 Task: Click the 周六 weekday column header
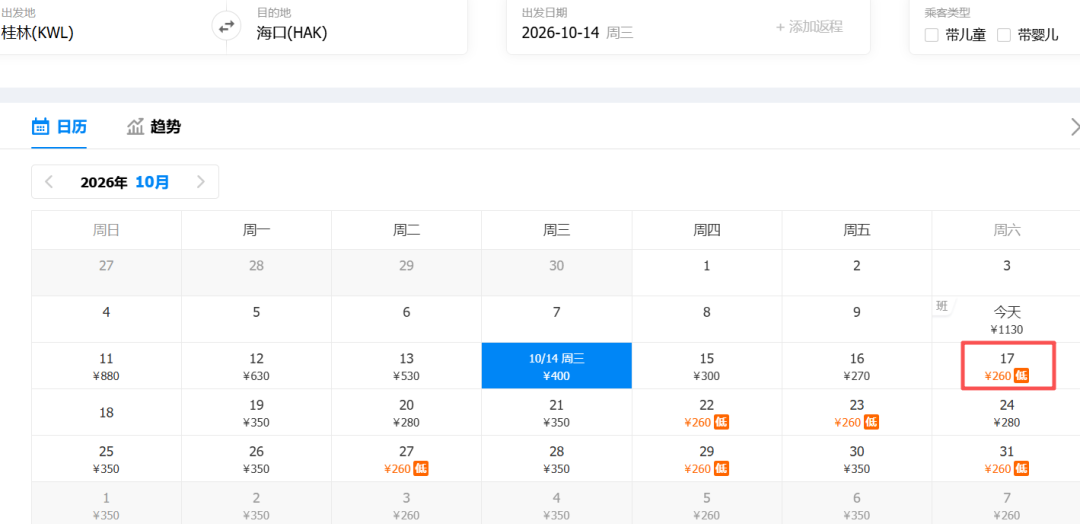(1006, 230)
